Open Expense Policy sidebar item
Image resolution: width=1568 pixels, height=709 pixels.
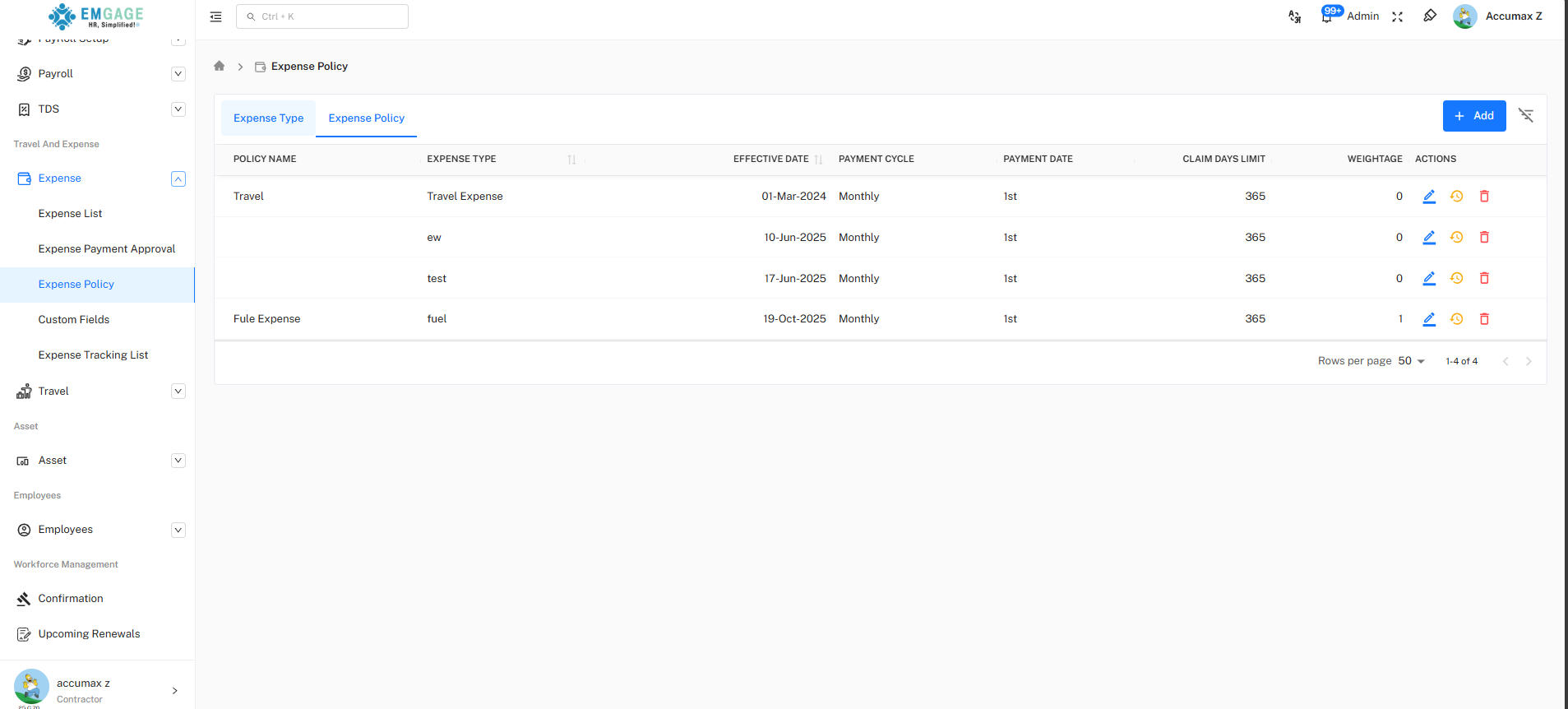point(97,285)
